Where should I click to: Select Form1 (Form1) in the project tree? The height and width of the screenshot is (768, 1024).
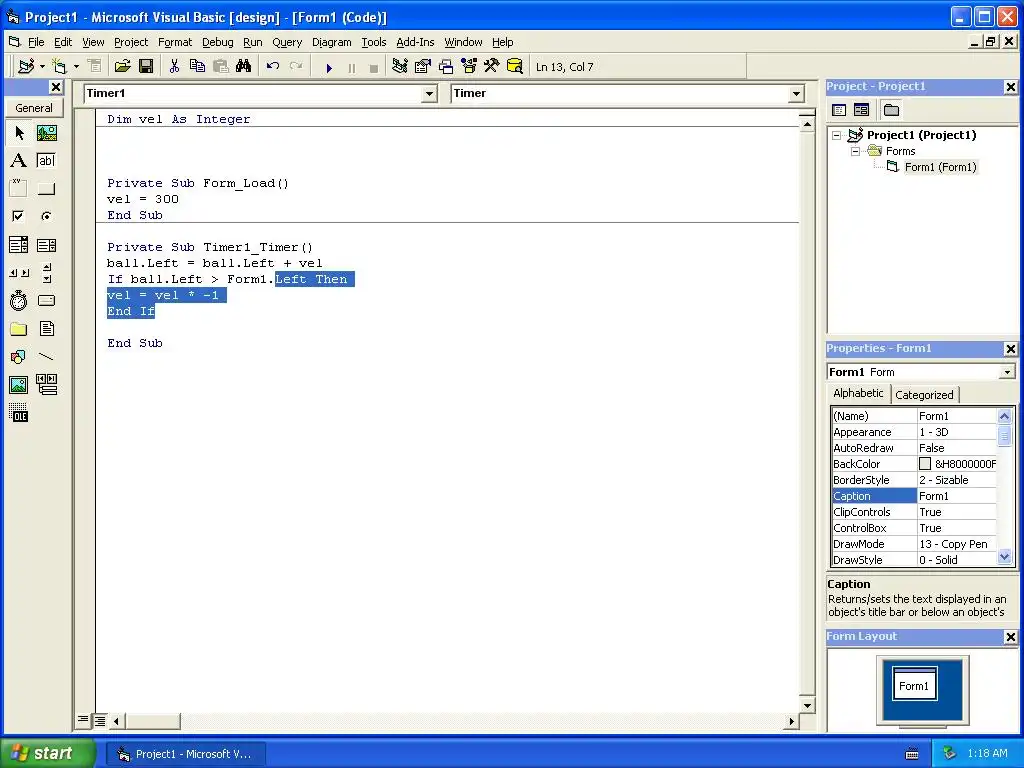[x=940, y=167]
